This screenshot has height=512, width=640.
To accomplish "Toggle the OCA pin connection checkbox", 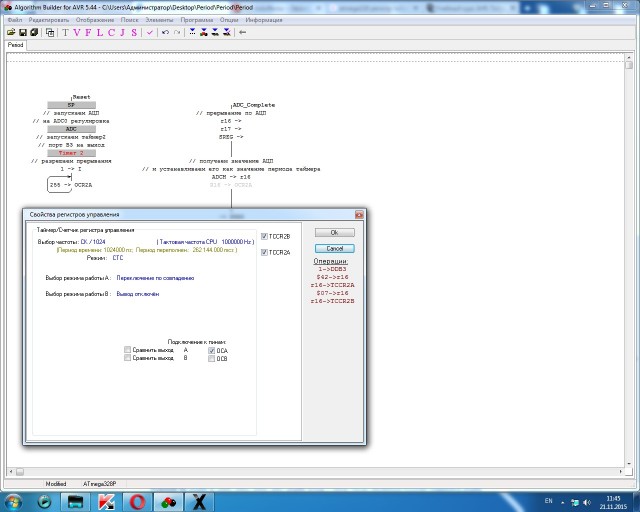I will (x=211, y=351).
